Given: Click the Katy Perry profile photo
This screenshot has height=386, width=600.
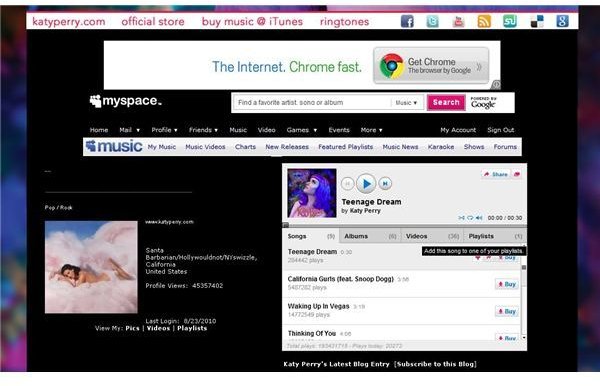Looking at the screenshot, I should [91, 267].
